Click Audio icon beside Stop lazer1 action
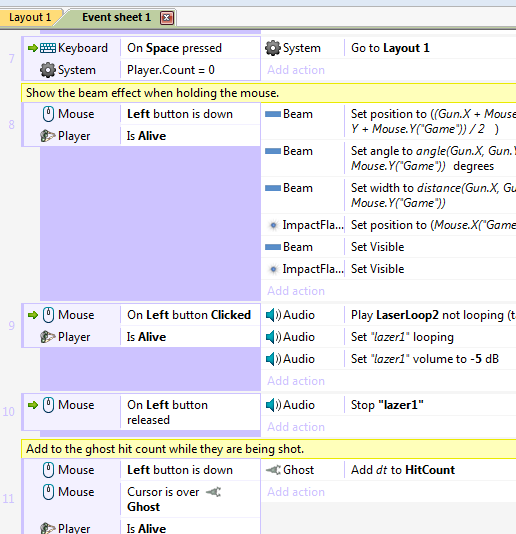Screen dimensions: 516x534 coord(273,405)
